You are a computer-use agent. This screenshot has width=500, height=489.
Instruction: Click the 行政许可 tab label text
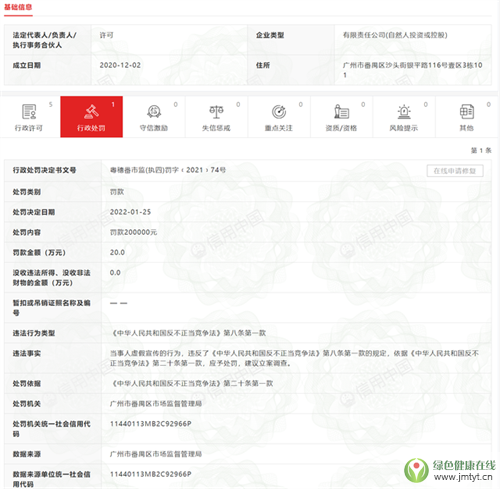click(x=29, y=128)
